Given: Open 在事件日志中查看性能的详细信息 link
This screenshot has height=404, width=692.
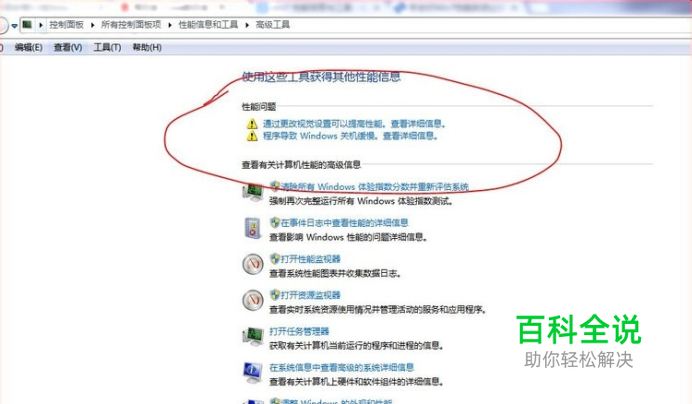Looking at the screenshot, I should pos(344,223).
